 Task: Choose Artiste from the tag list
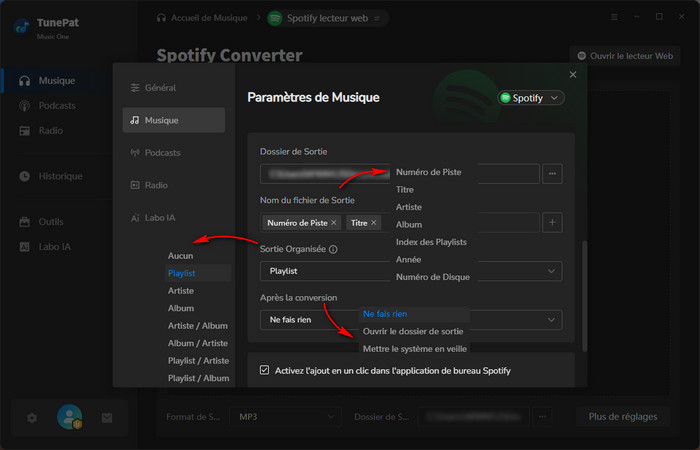point(408,207)
